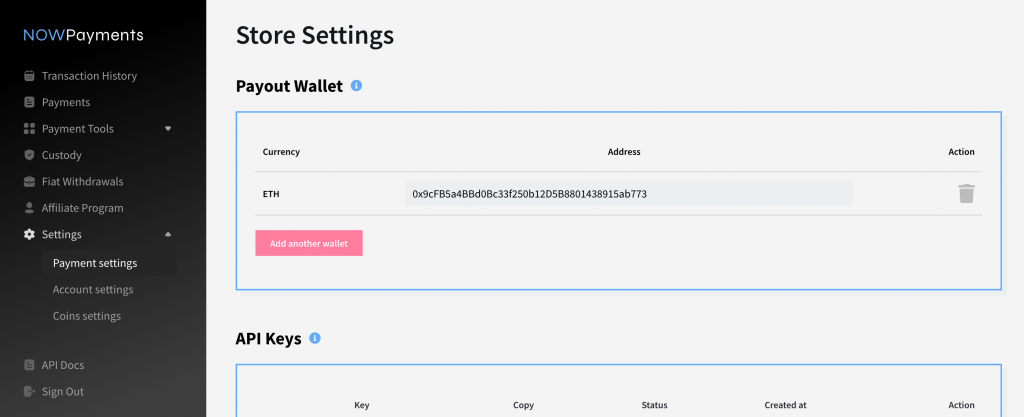Click the Payments sidebar icon
The height and width of the screenshot is (417, 1024).
coord(30,102)
